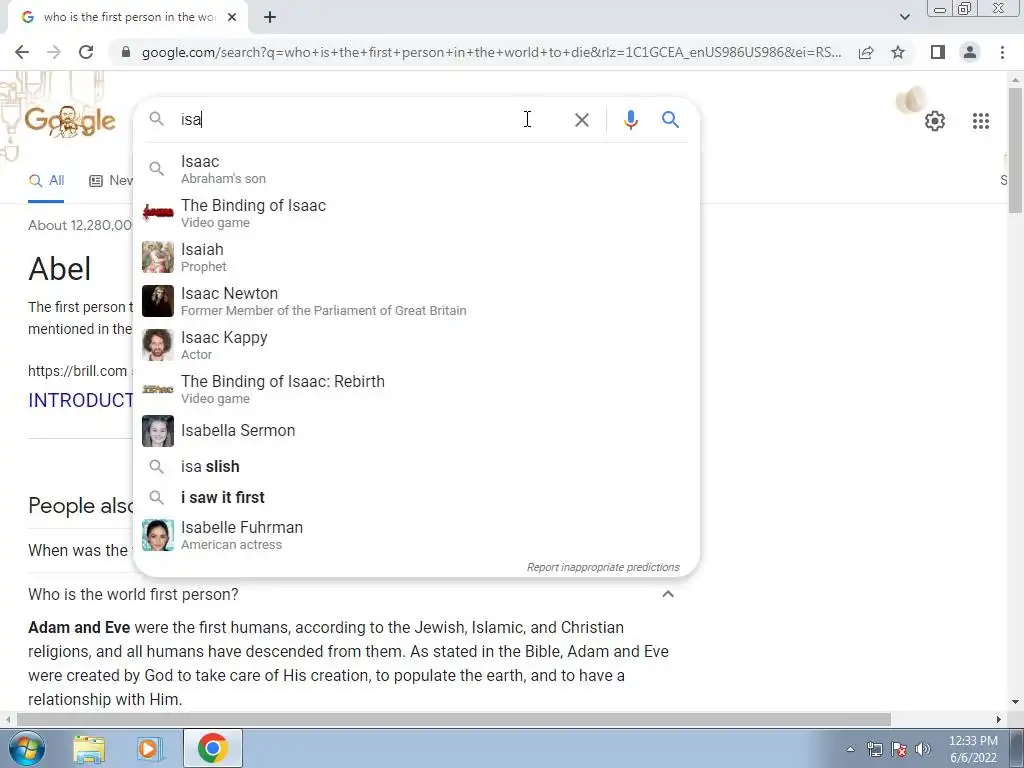
Task: Open Chrome's three-dot menu
Action: point(1002,52)
